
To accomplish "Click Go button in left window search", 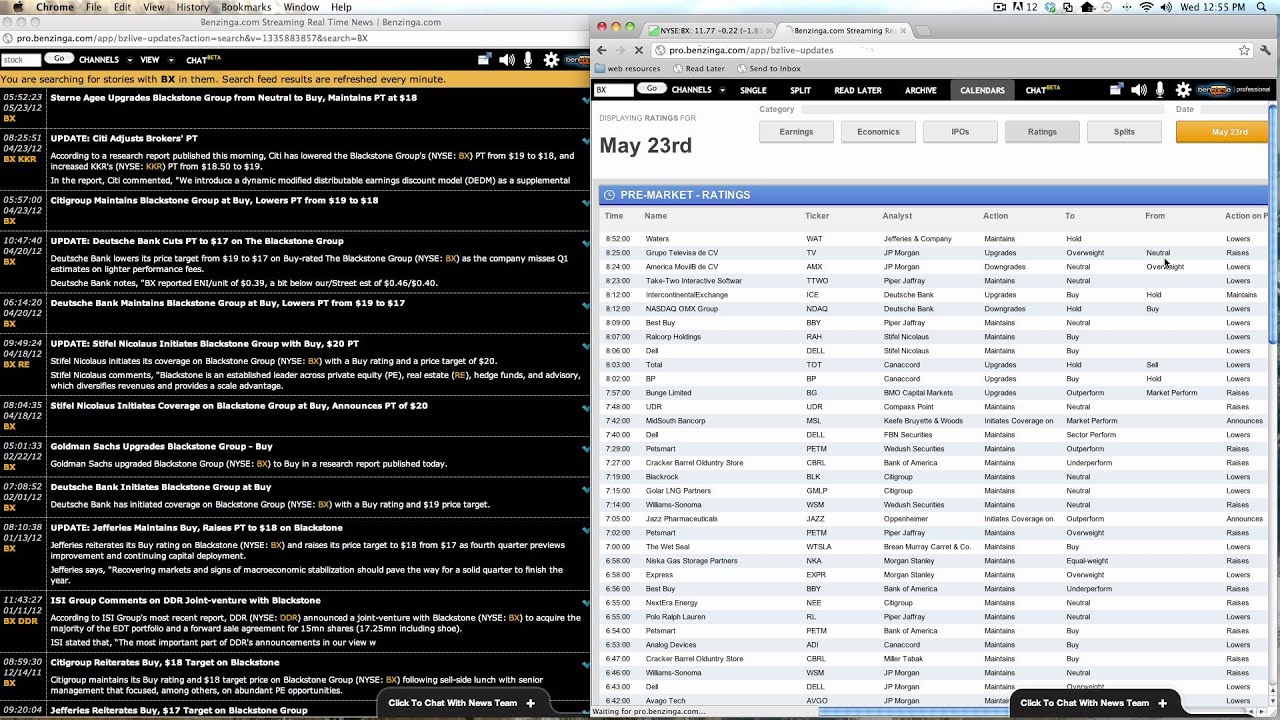I will coord(59,59).
